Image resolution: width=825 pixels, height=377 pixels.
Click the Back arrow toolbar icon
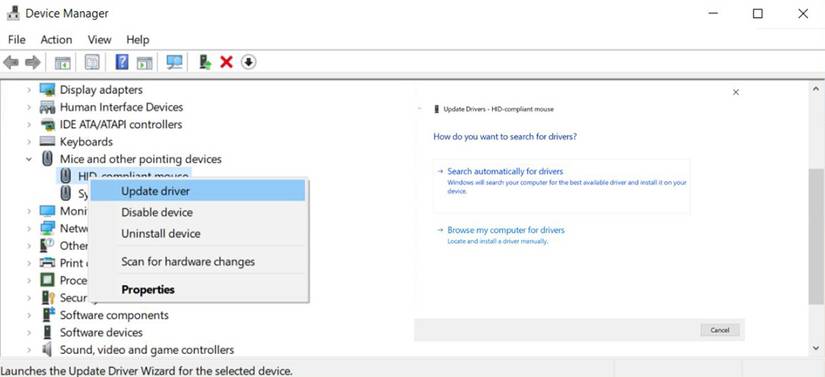tap(11, 63)
